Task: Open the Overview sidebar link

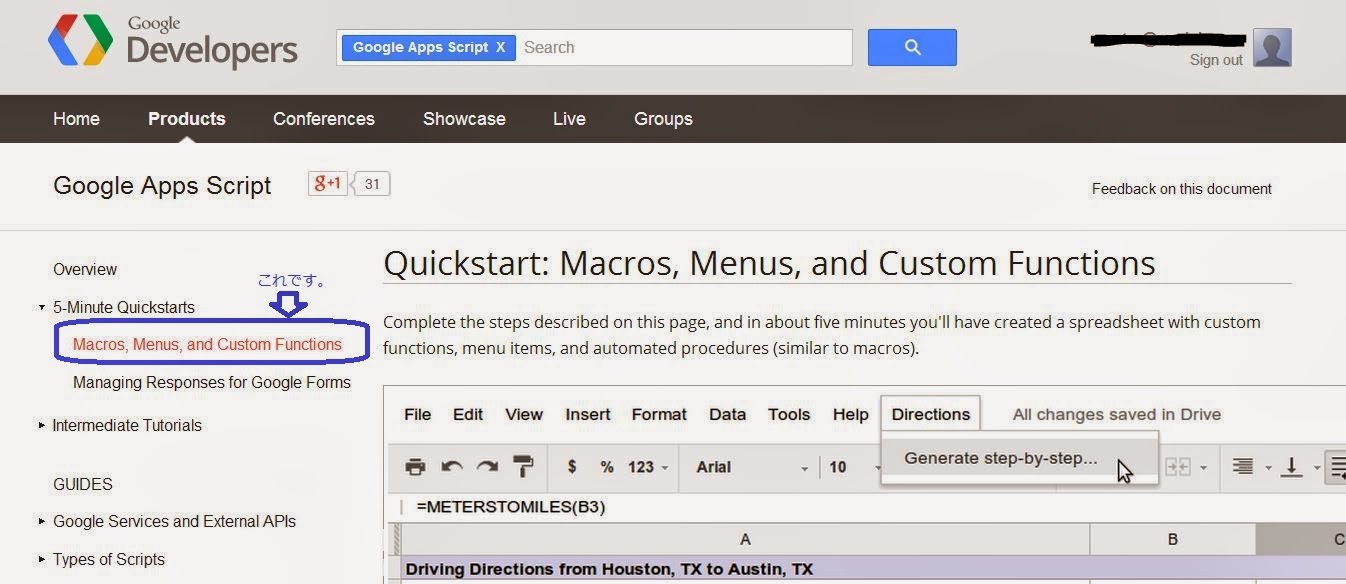Action: point(85,270)
